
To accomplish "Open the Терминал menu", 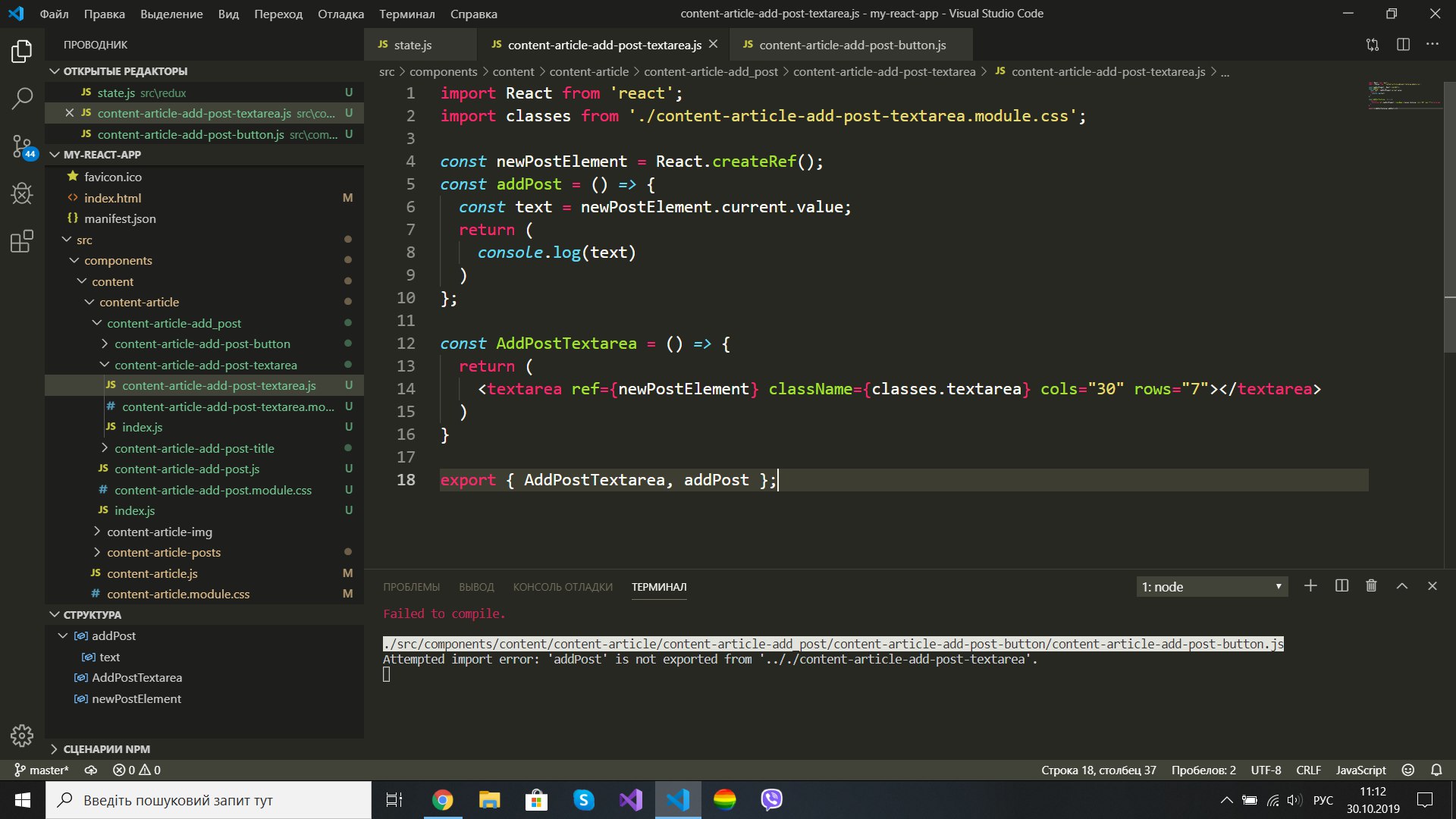I will [x=406, y=14].
